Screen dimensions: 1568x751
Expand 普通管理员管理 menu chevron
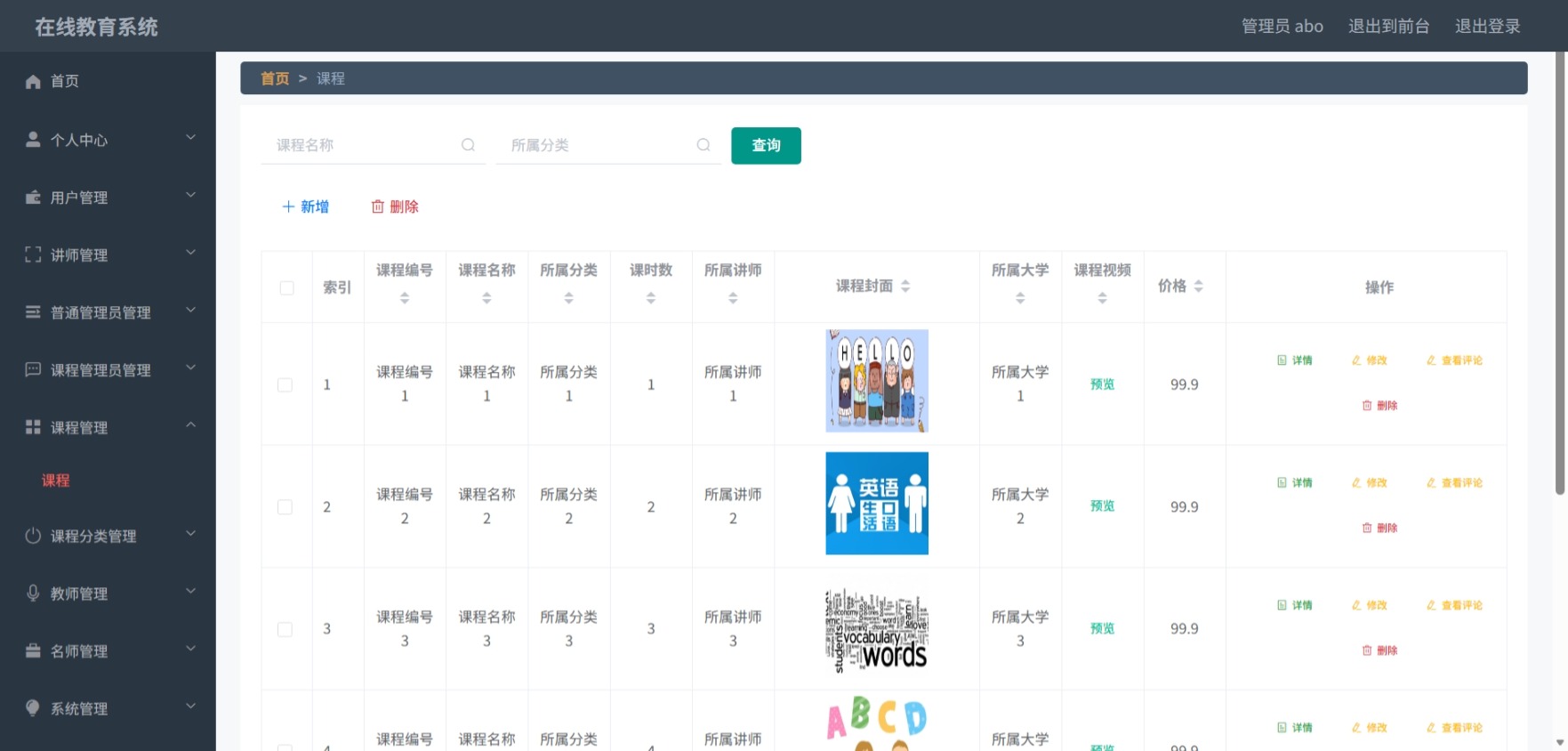pos(190,311)
